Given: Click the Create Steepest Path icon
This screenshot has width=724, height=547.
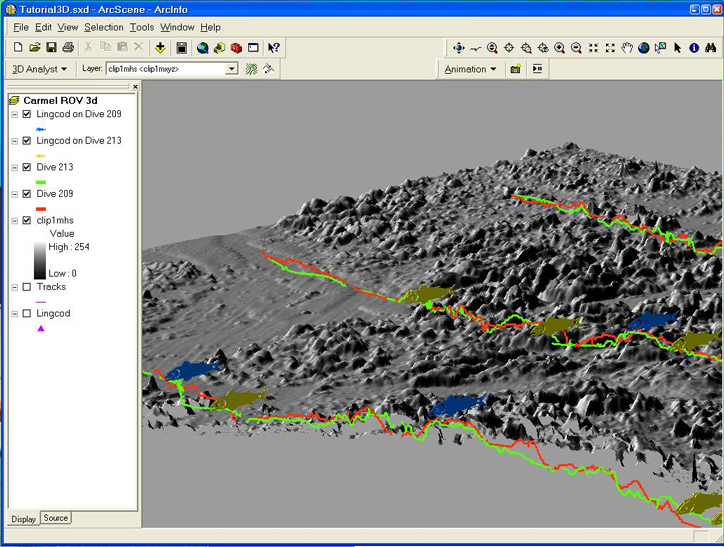Looking at the screenshot, I should tap(268, 69).
